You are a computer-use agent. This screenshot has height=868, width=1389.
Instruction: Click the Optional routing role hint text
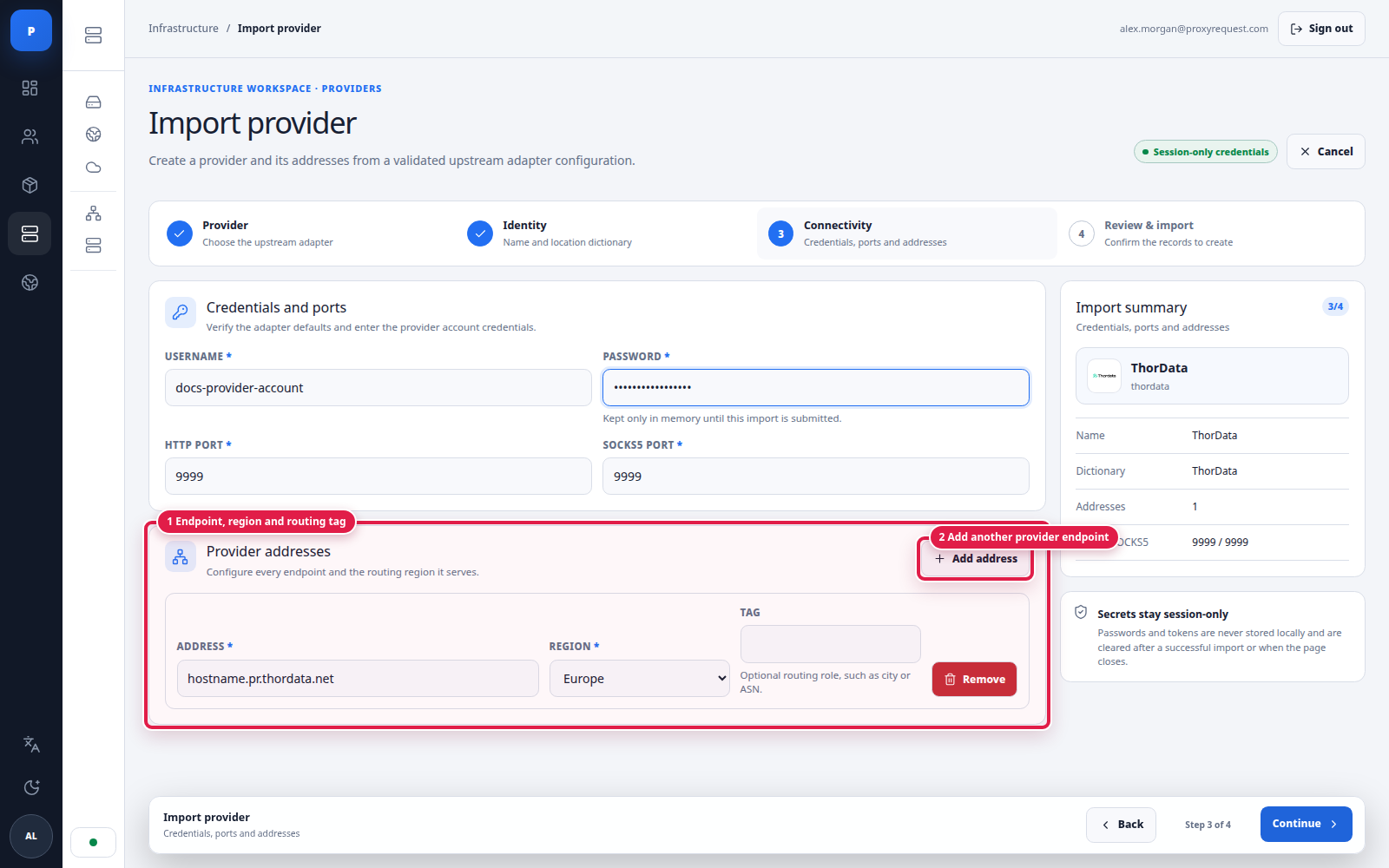tap(826, 682)
